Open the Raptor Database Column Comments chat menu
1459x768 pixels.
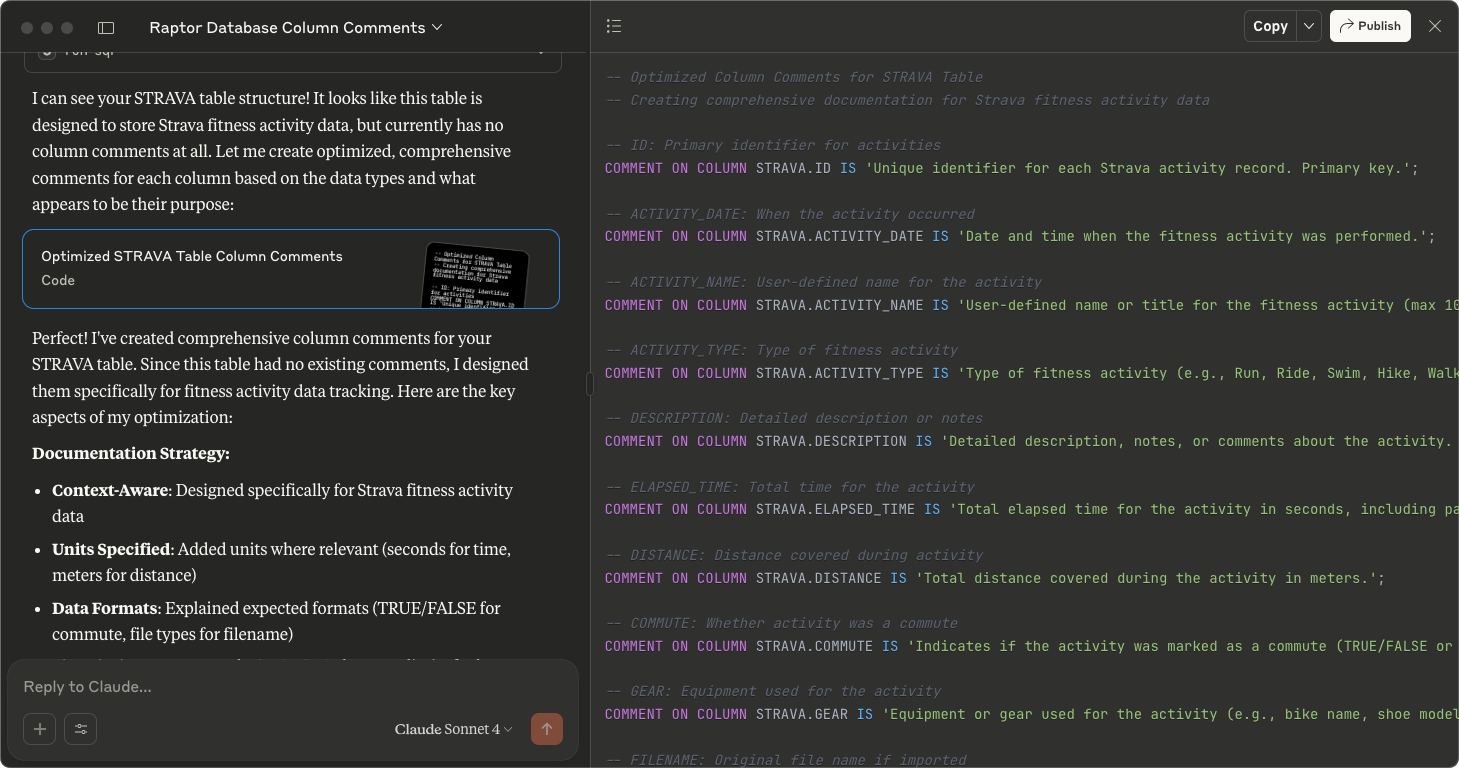296,28
